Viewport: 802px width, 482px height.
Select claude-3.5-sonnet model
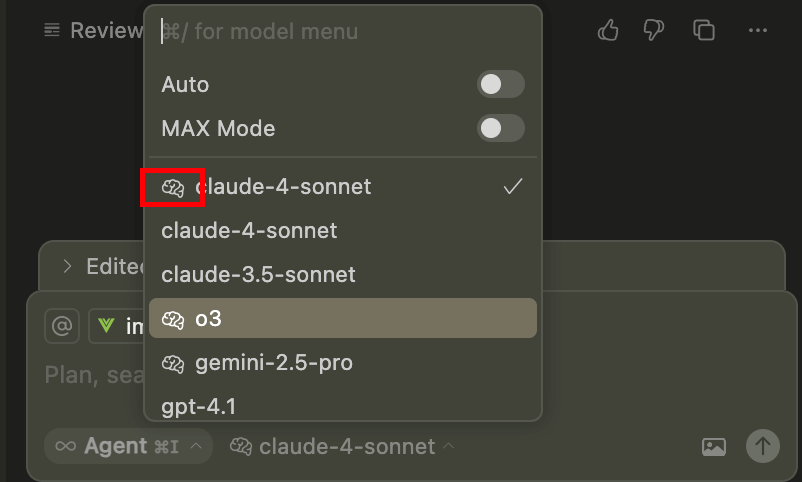[x=258, y=274]
